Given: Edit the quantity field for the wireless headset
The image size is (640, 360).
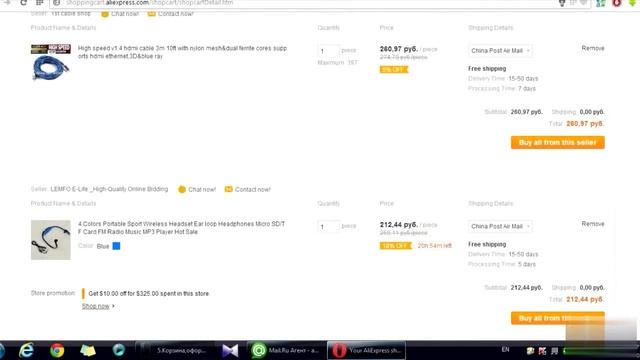Looking at the screenshot, I should [328, 226].
